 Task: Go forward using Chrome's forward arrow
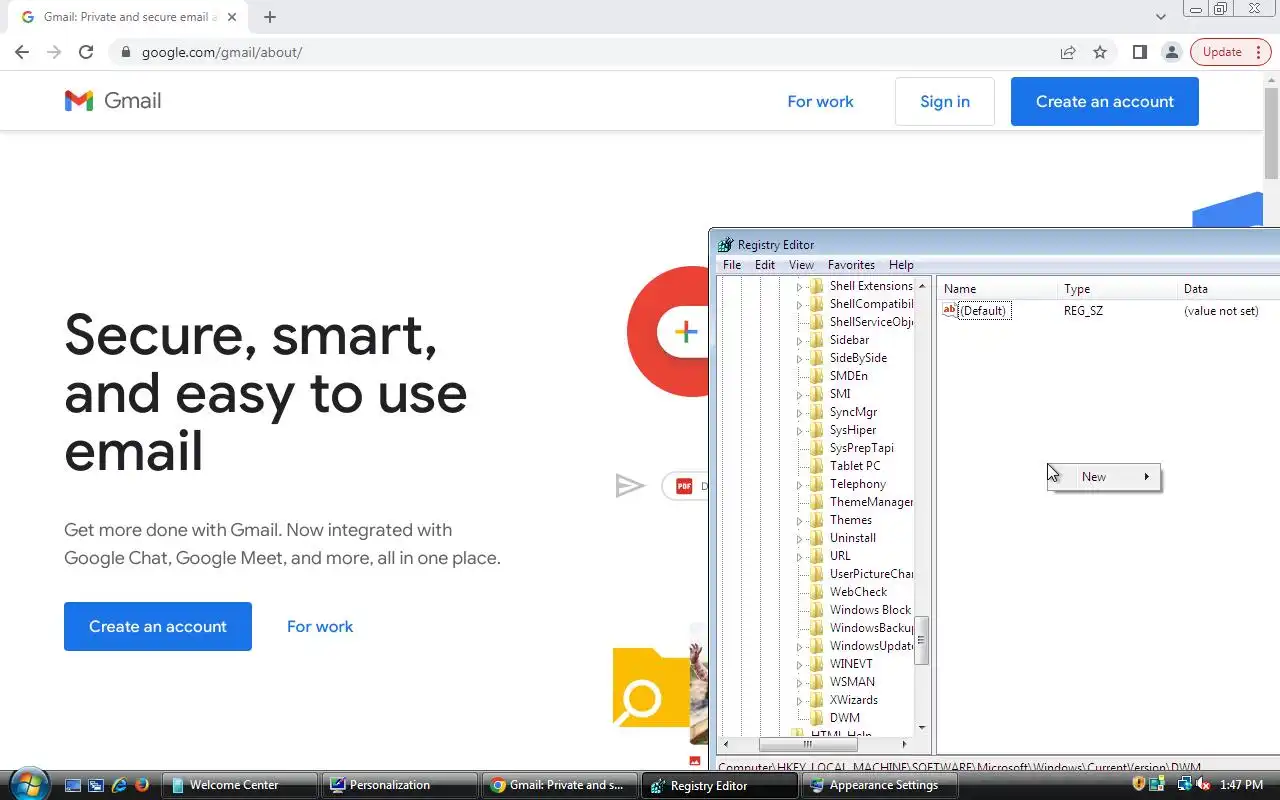(54, 52)
